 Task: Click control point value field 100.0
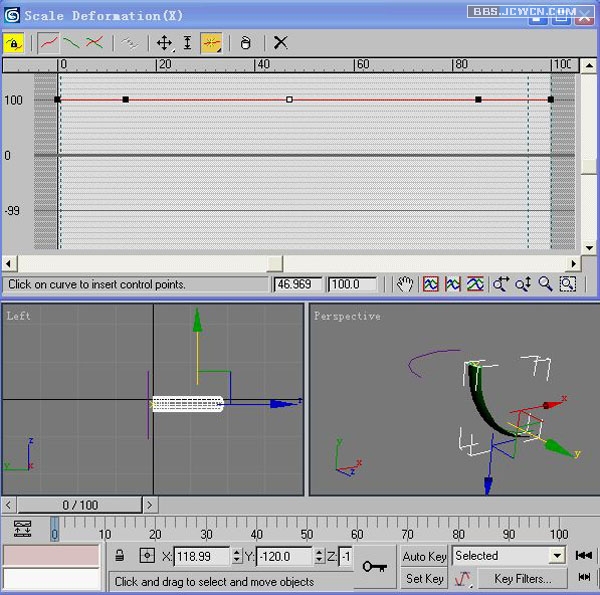tap(352, 284)
